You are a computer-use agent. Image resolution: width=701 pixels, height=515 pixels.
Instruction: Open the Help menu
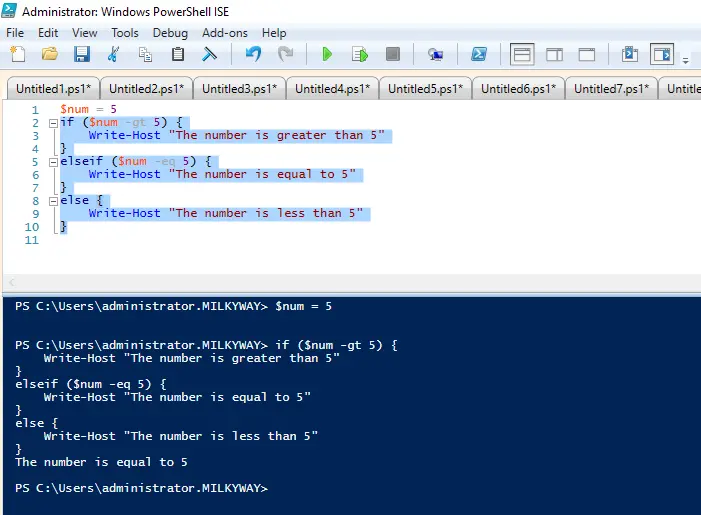click(274, 33)
